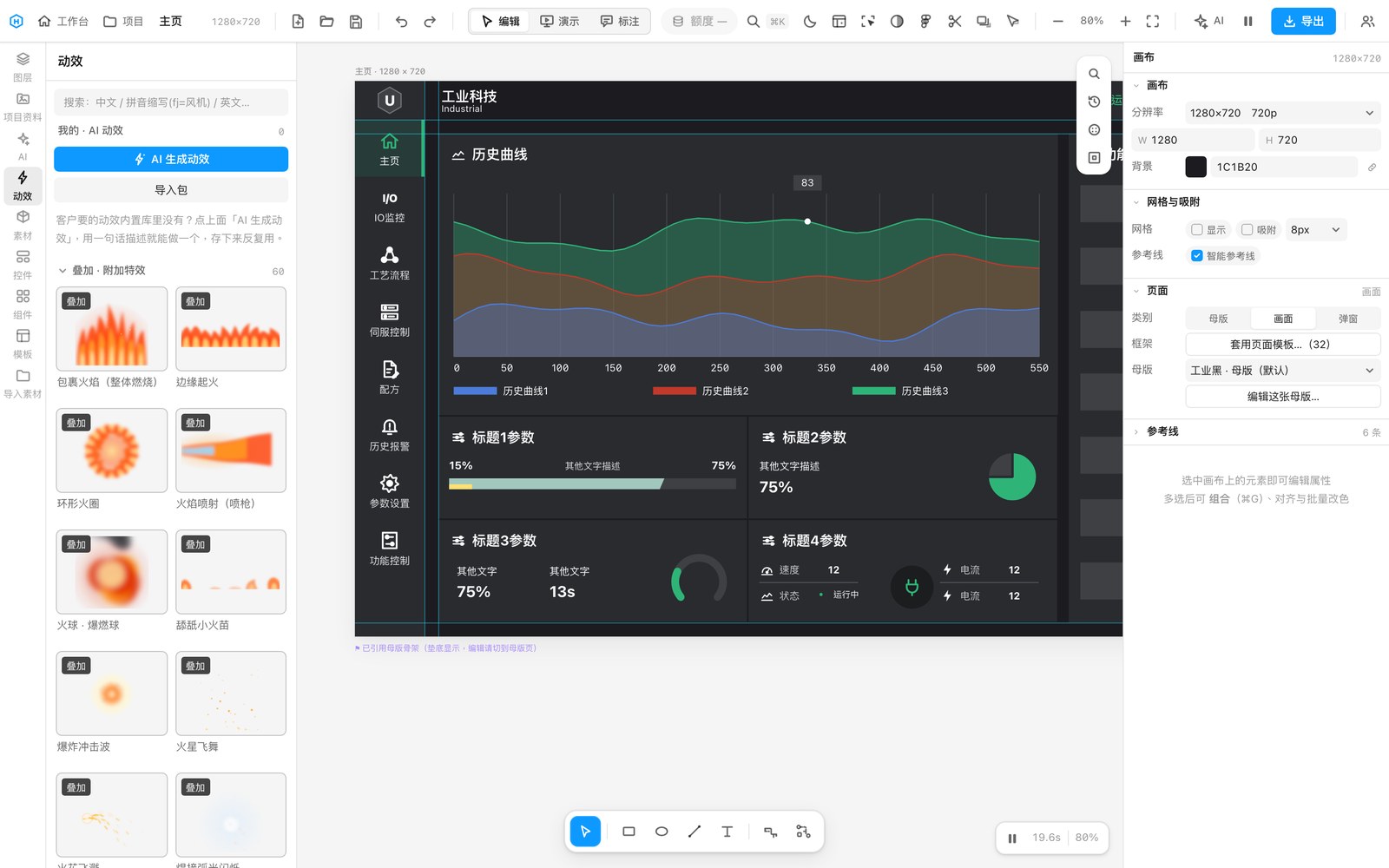Image resolution: width=1389 pixels, height=868 pixels.
Task: Redo the last undone action
Action: 430,21
